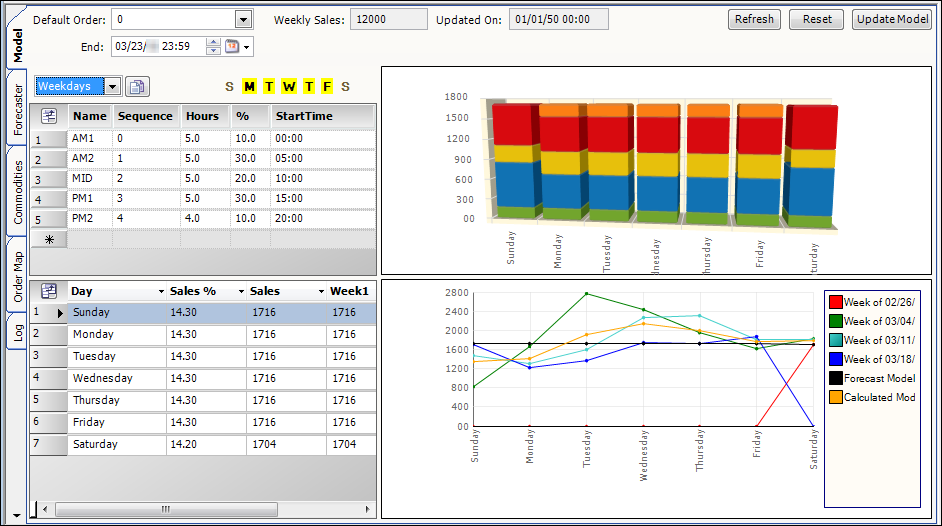Image resolution: width=942 pixels, height=526 pixels.
Task: Click the new row asterisk in shifts grid
Action: [49, 239]
